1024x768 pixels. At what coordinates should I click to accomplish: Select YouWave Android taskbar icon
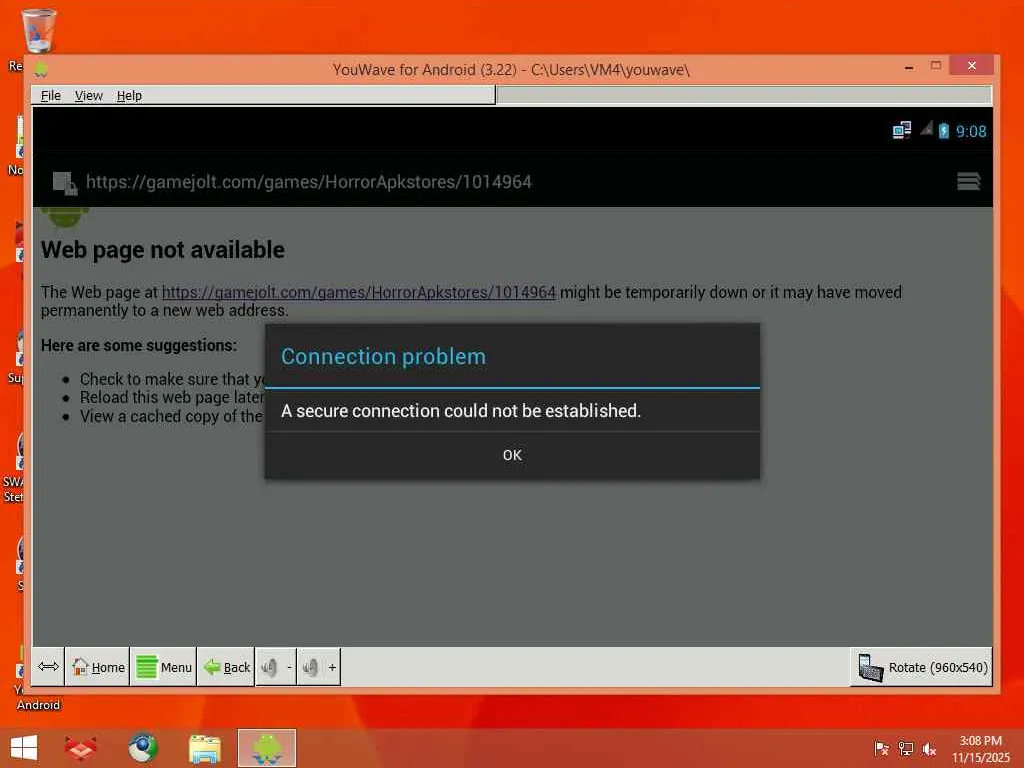[x=266, y=748]
